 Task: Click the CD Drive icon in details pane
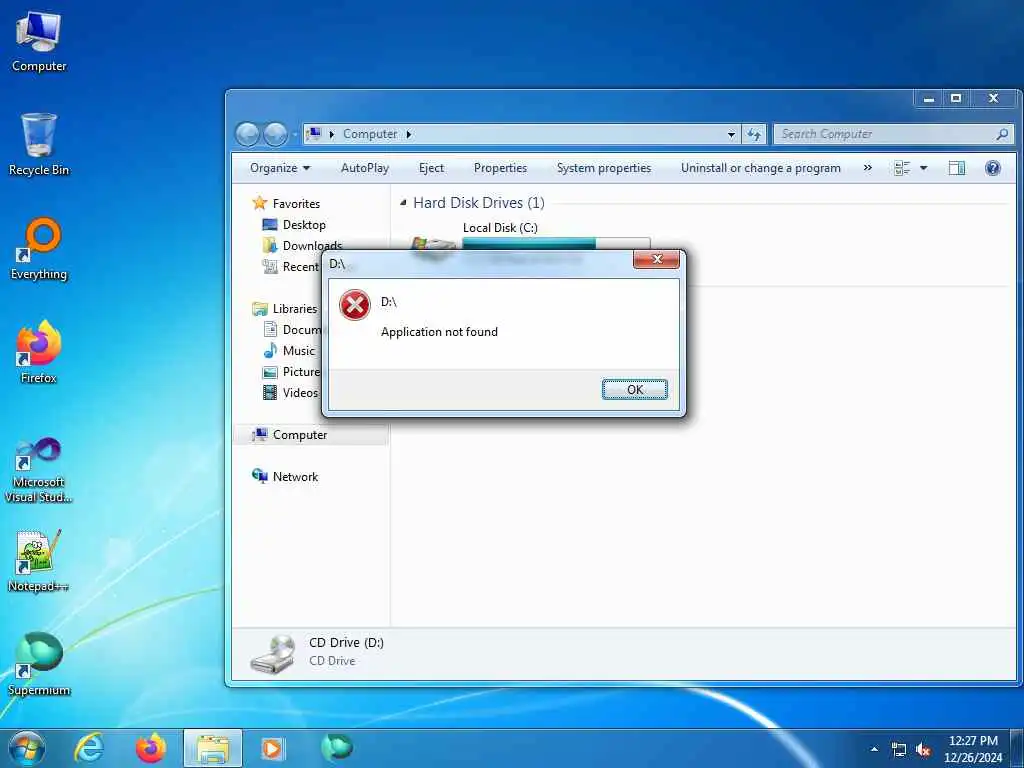(272, 654)
